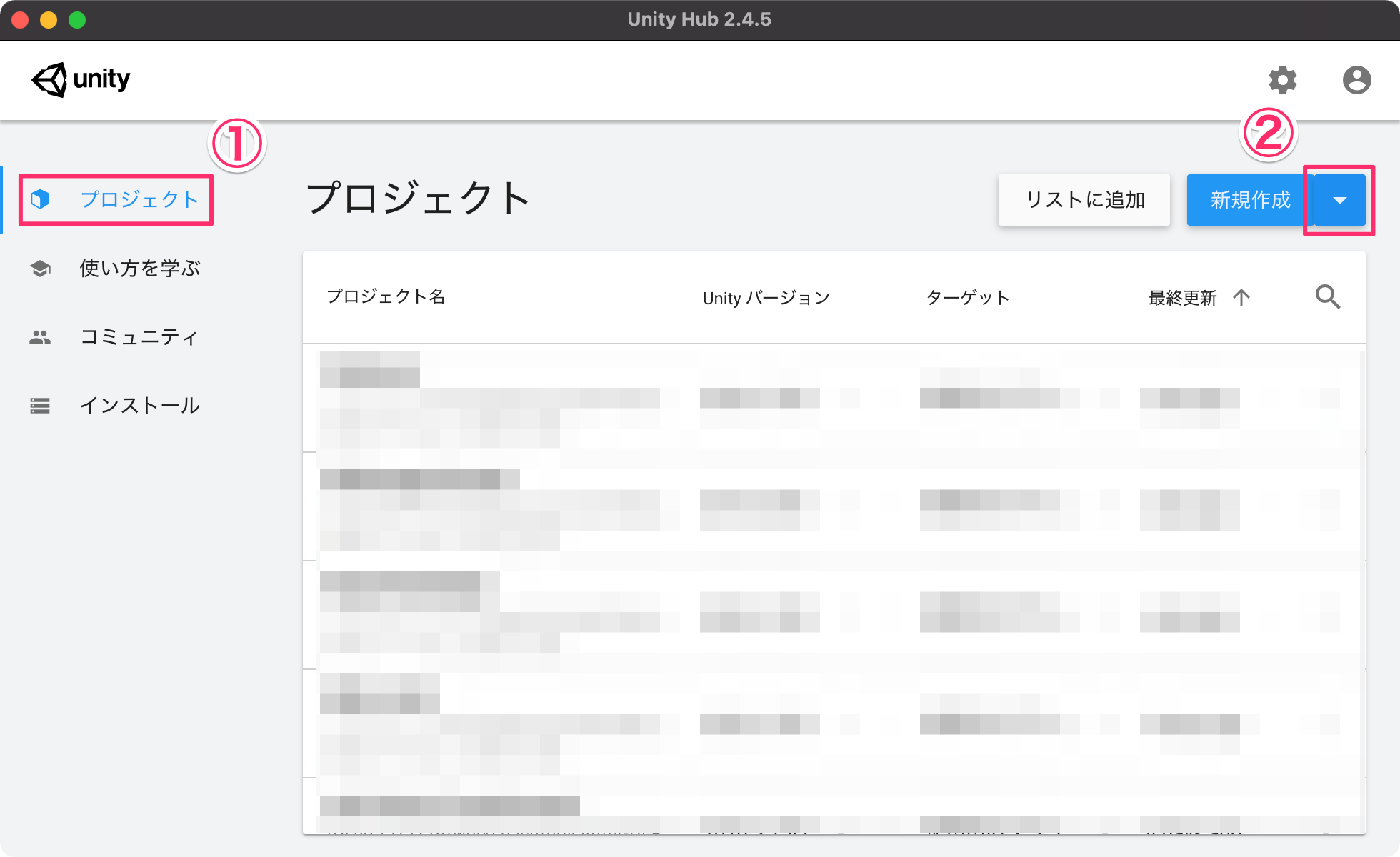Expand the 新規作成 dropdown arrow
The height and width of the screenshot is (857, 1400).
click(1340, 200)
